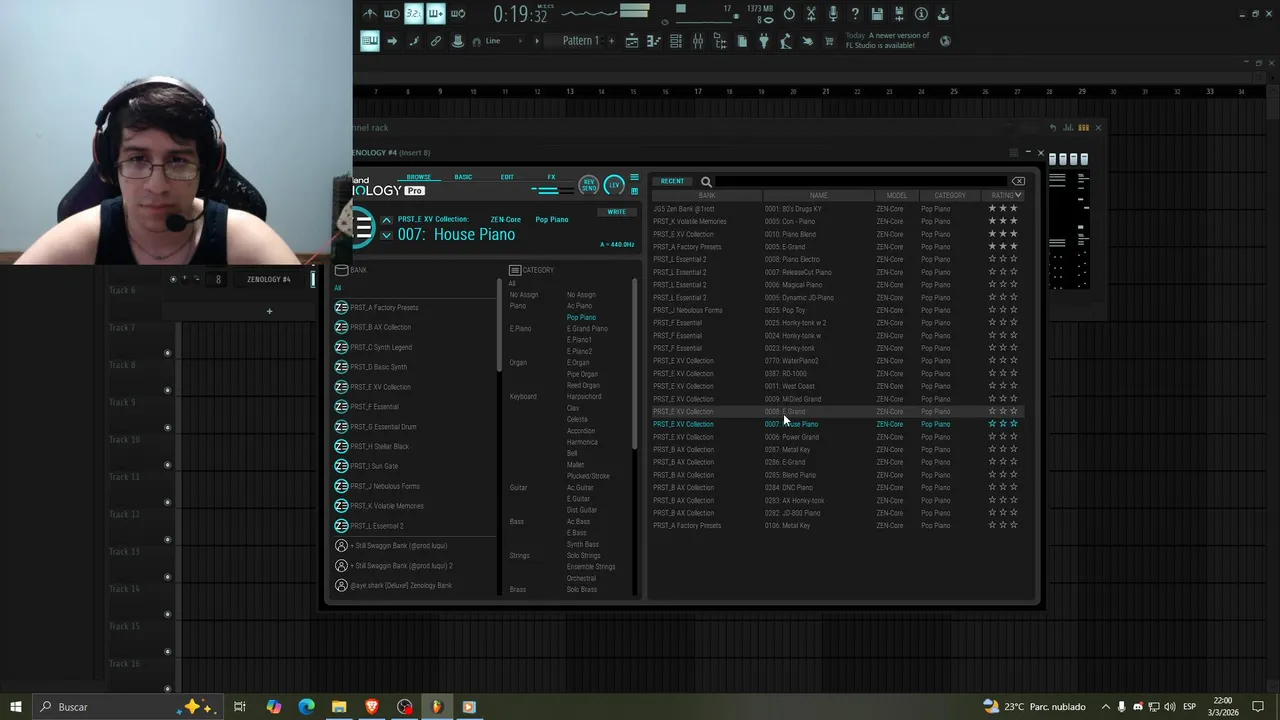Image resolution: width=1280 pixels, height=720 pixels.
Task: Click the render export download icon
Action: 943,14
